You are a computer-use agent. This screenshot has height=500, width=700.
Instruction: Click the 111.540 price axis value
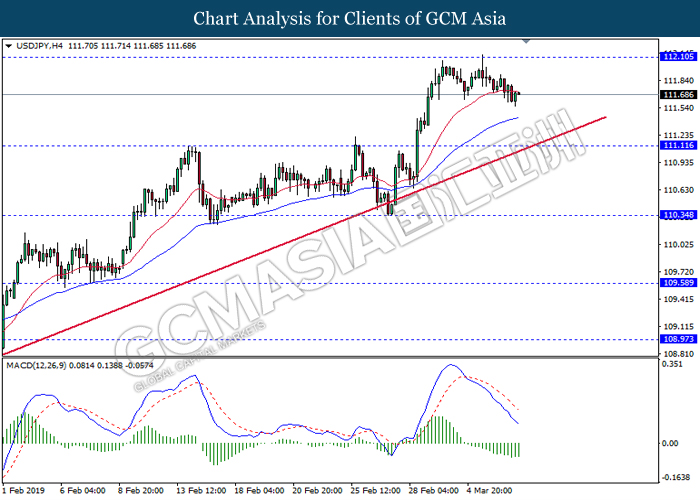[x=679, y=108]
